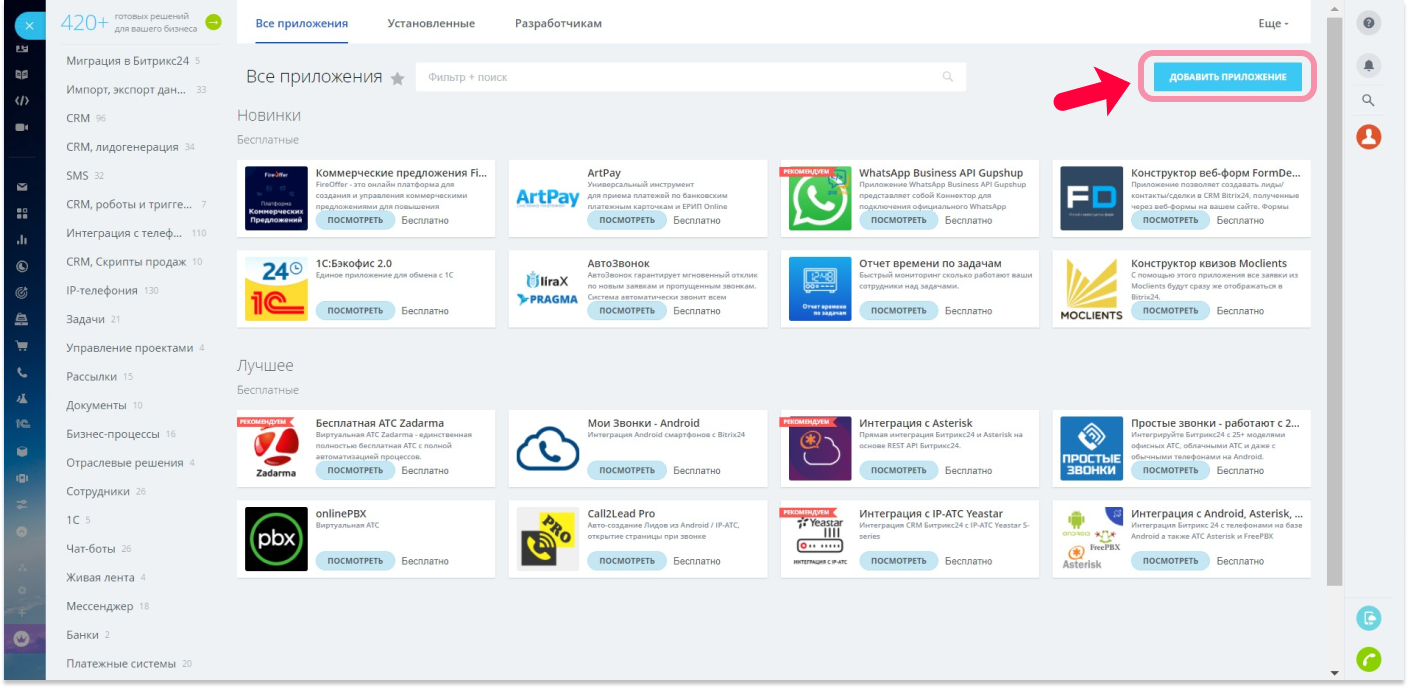Click the search magnifier in the right panel
The height and width of the screenshot is (688, 1408).
click(1369, 100)
